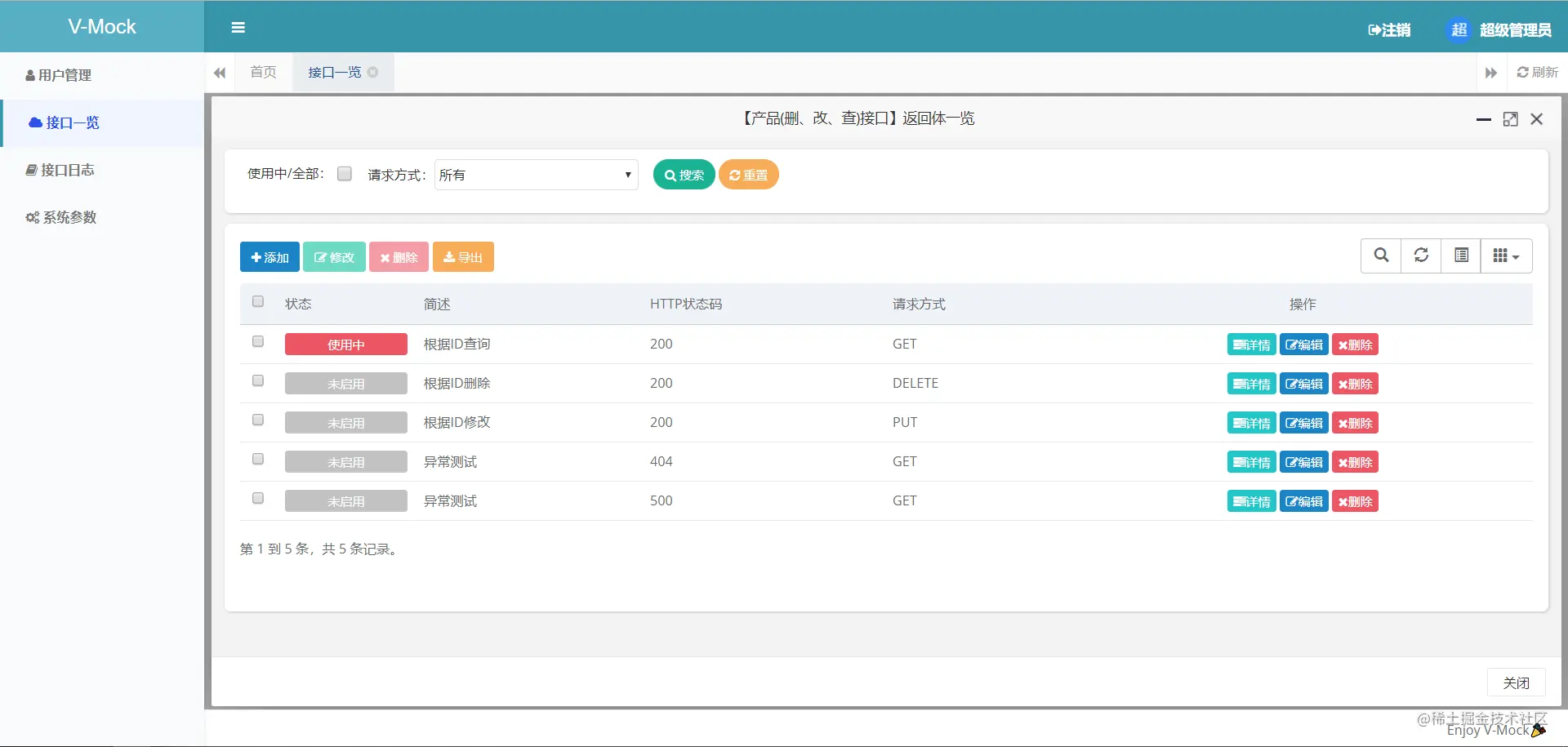
Task: Open 详情 for 404 异常测试 row
Action: click(x=1251, y=462)
